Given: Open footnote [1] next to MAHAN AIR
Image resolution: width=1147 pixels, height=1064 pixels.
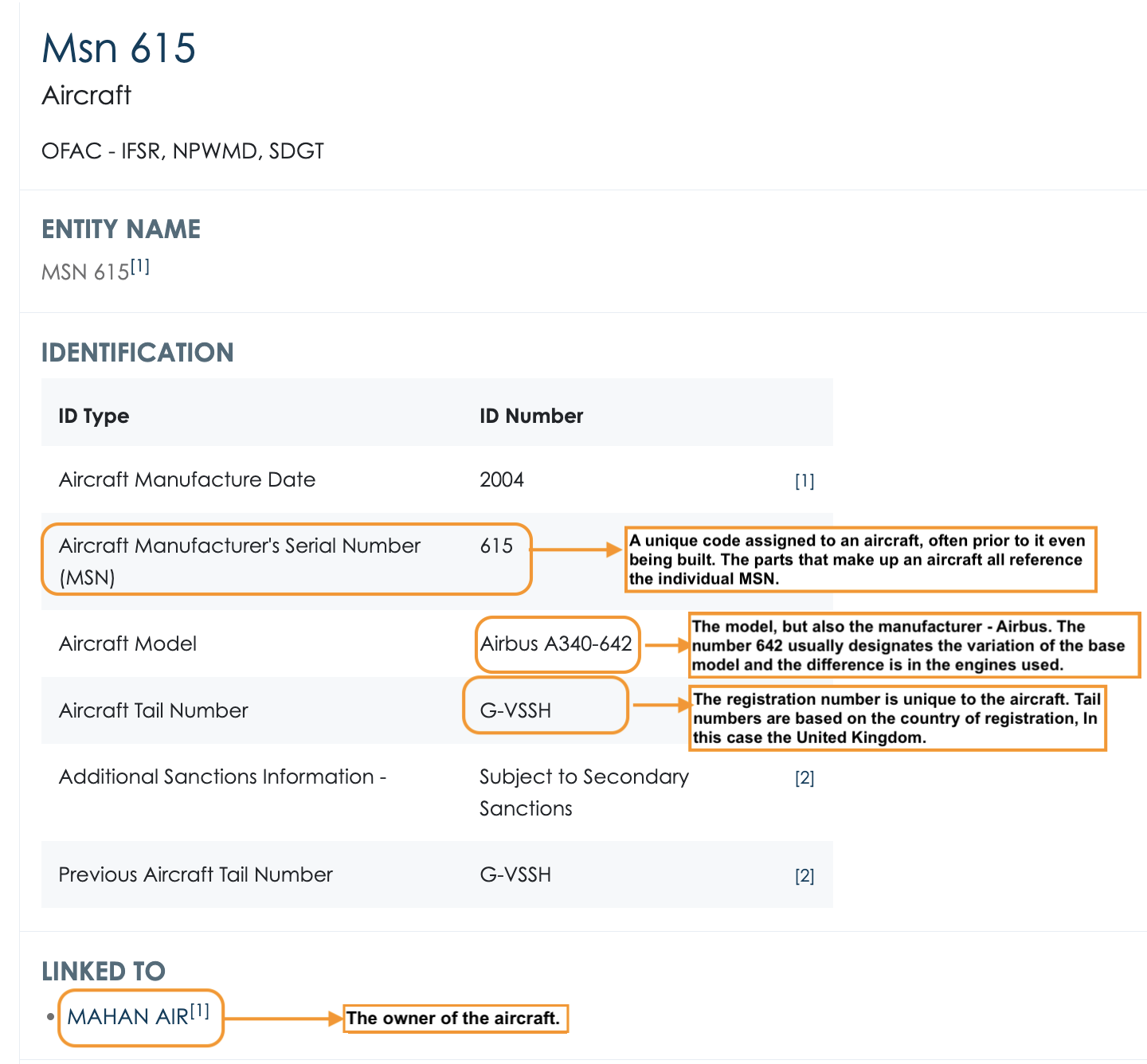Looking at the screenshot, I should 200,1011.
